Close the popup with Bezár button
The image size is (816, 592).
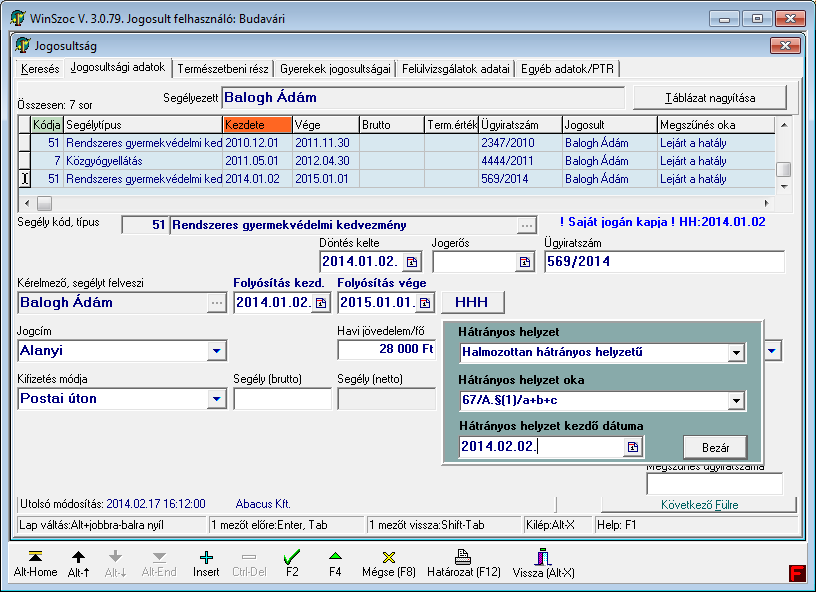click(x=715, y=447)
